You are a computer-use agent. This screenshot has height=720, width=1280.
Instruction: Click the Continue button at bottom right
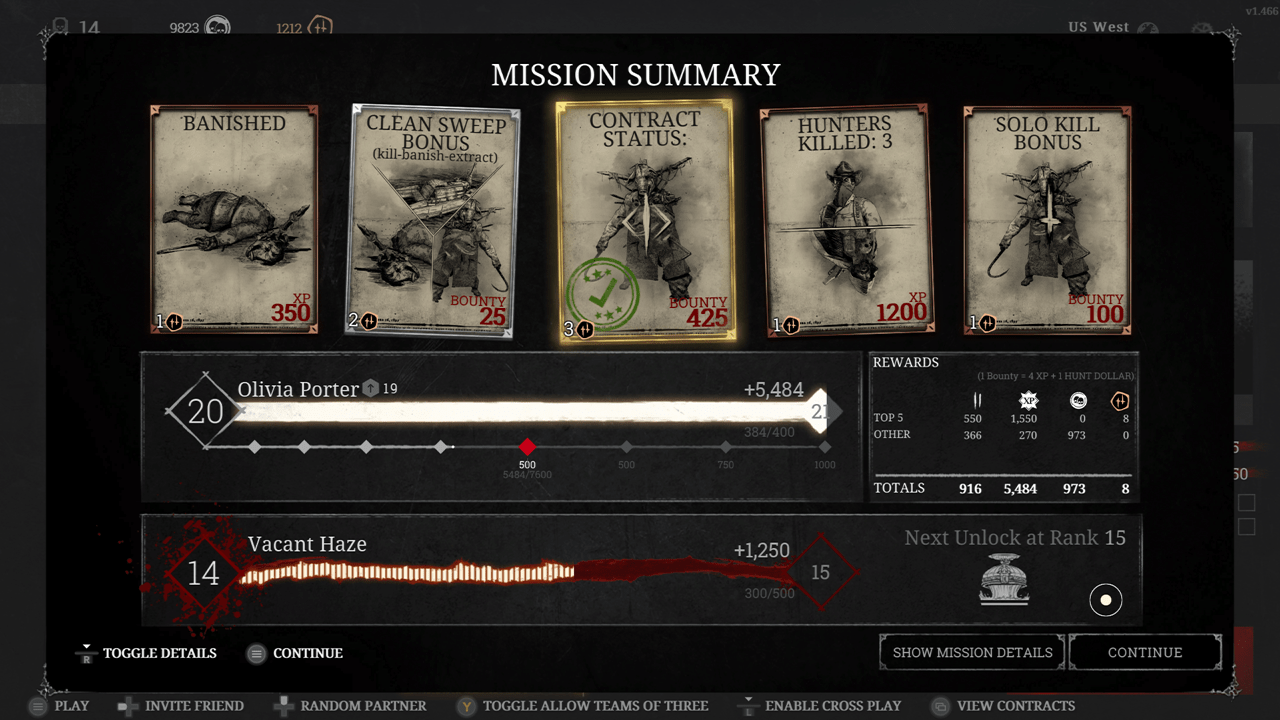(1145, 652)
